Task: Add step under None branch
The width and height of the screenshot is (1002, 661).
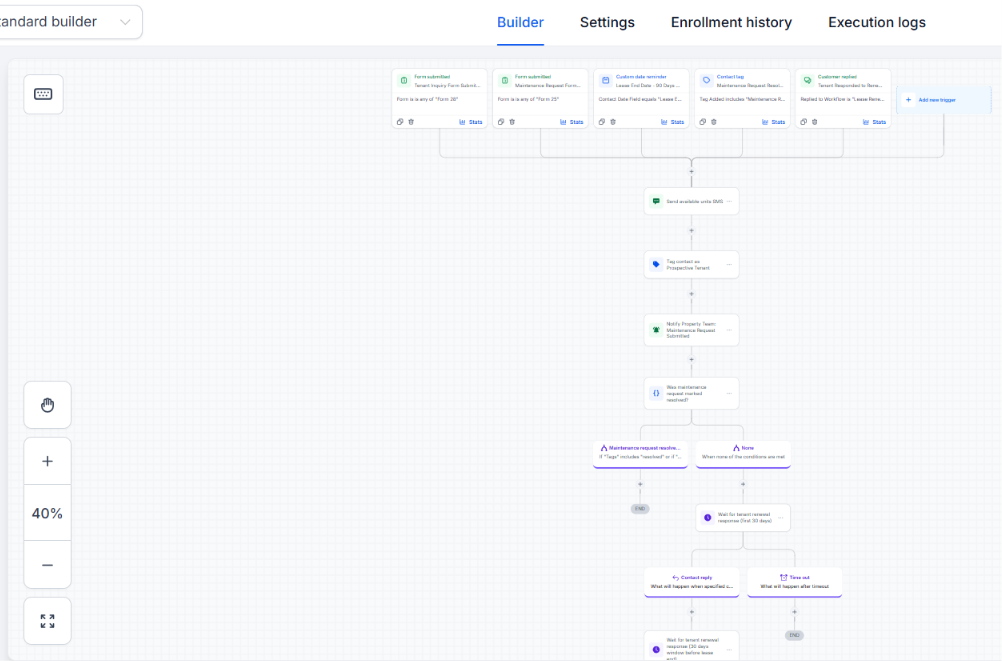Action: (743, 484)
